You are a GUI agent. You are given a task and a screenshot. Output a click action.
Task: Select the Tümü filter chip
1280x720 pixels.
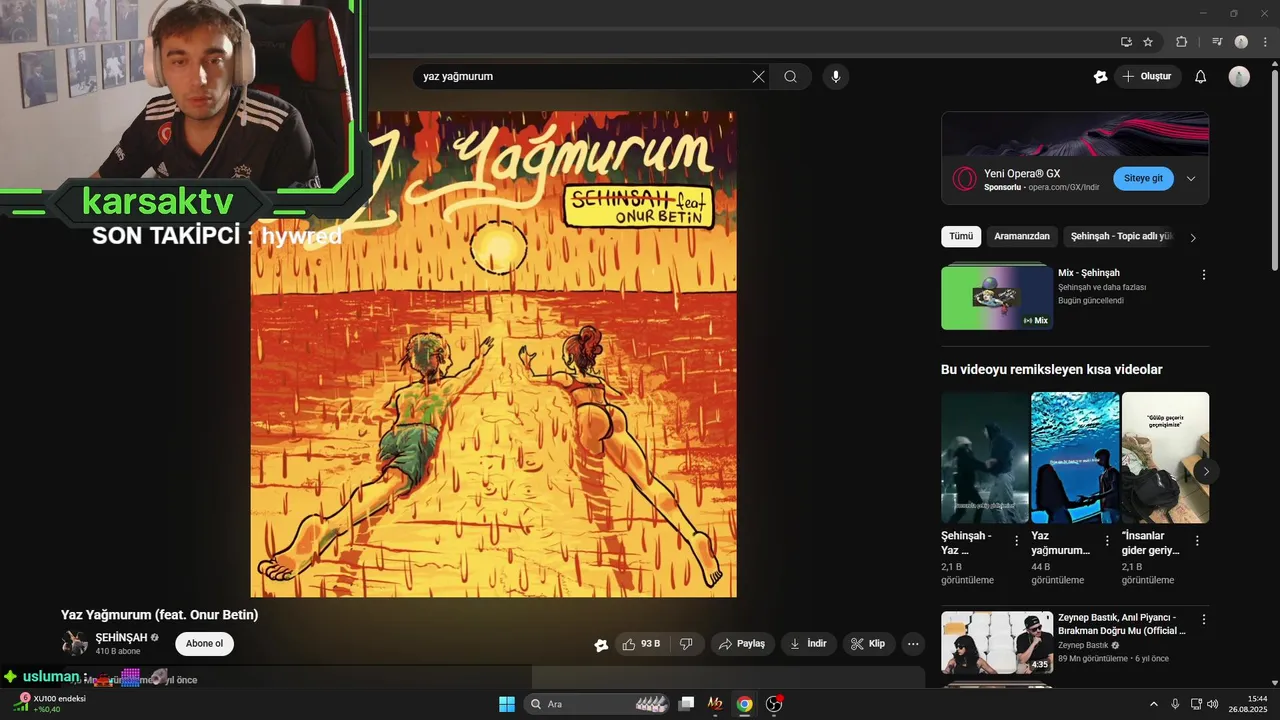[961, 237]
